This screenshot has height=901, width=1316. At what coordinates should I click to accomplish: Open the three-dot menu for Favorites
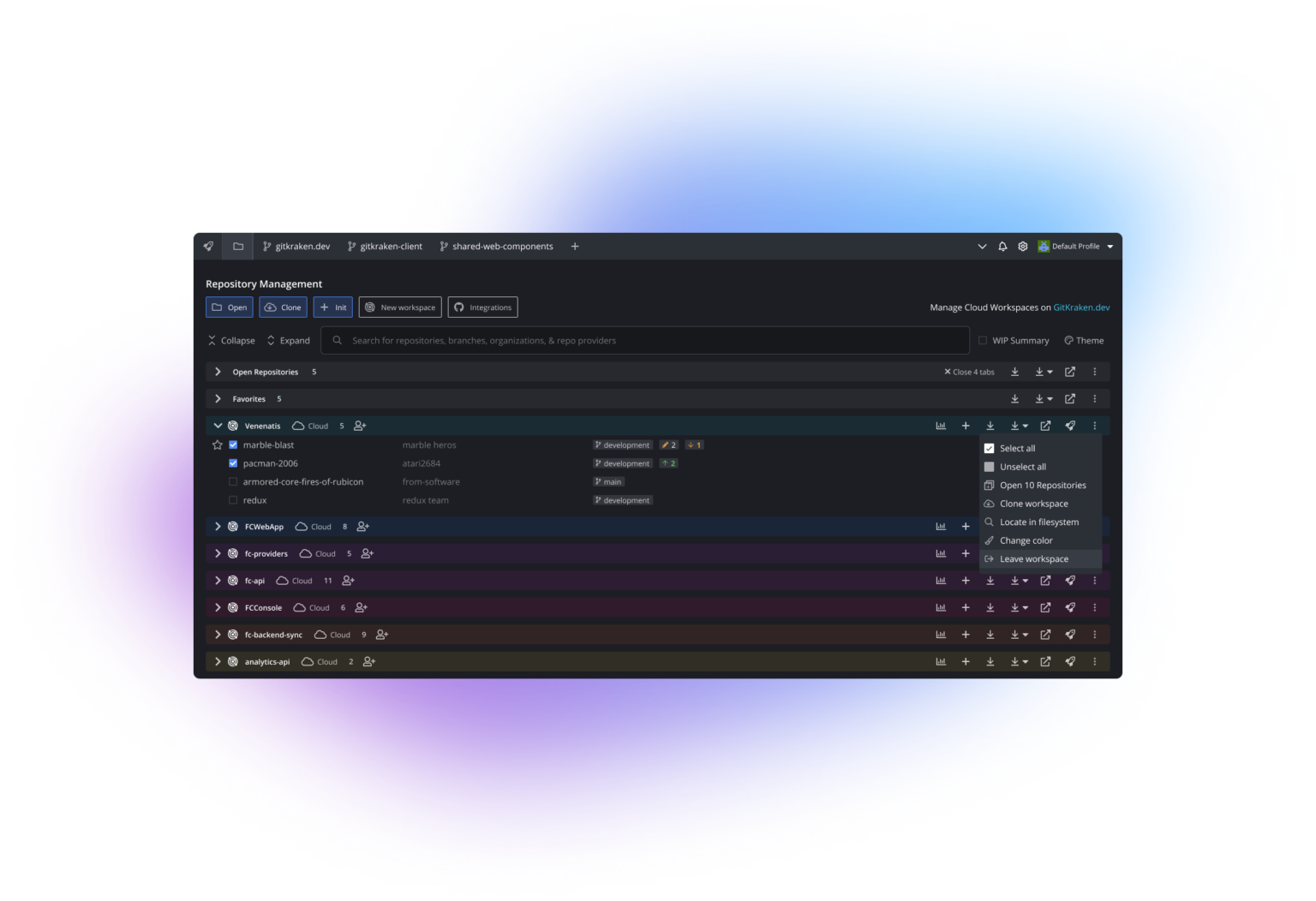pyautogui.click(x=1094, y=399)
